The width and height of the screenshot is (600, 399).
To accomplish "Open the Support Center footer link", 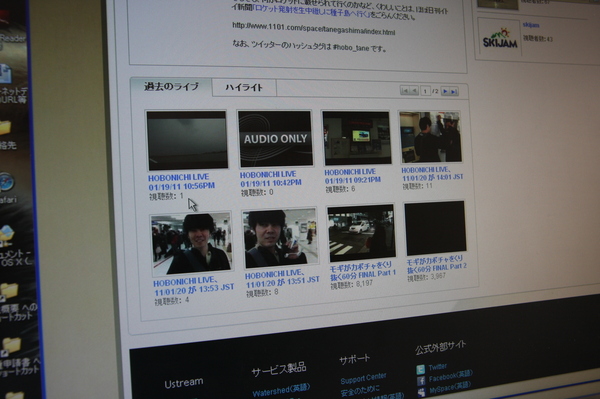I will pyautogui.click(x=363, y=378).
